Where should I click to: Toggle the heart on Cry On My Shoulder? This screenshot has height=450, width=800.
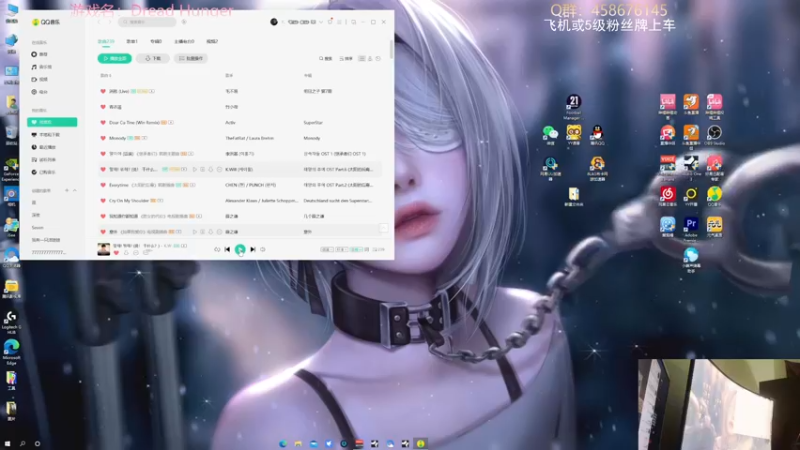point(103,201)
